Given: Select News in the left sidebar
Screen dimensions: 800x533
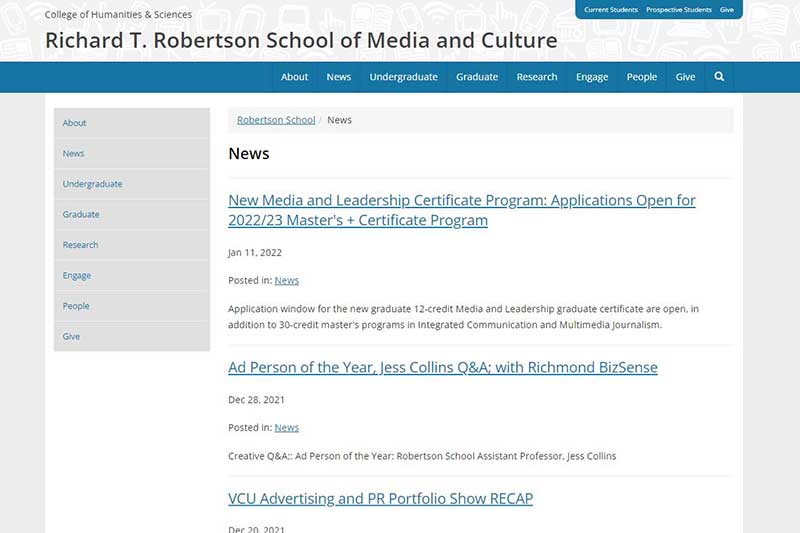Looking at the screenshot, I should click(x=132, y=154).
